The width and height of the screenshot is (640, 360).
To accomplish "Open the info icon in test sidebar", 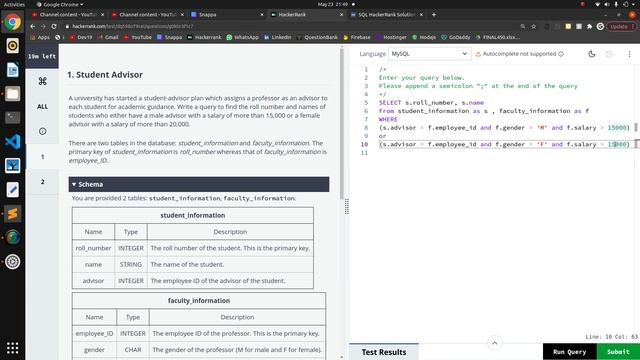I will (42, 131).
